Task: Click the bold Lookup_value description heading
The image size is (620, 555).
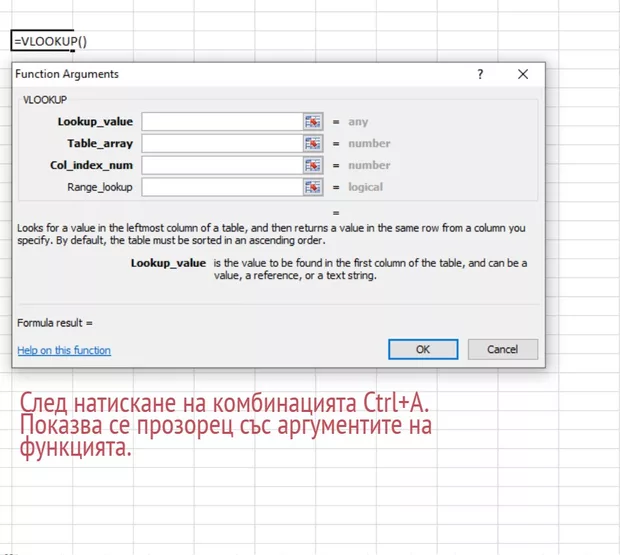Action: point(168,263)
